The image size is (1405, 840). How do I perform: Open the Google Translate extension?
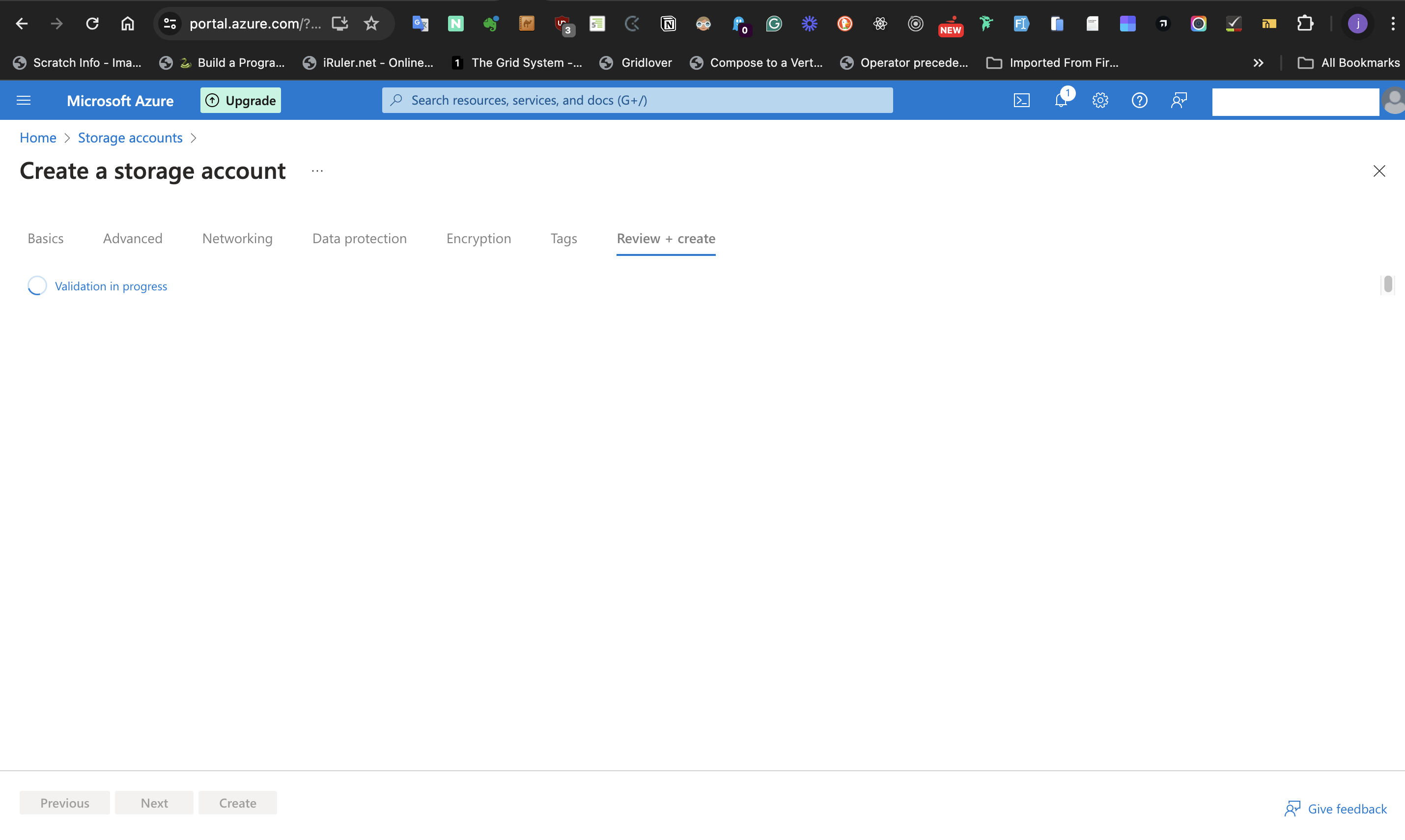click(x=420, y=24)
